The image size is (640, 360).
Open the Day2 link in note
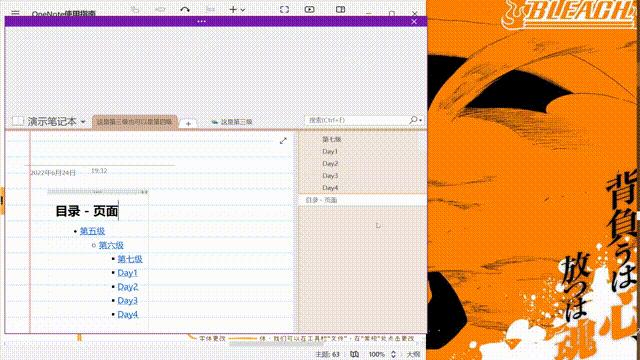128,287
